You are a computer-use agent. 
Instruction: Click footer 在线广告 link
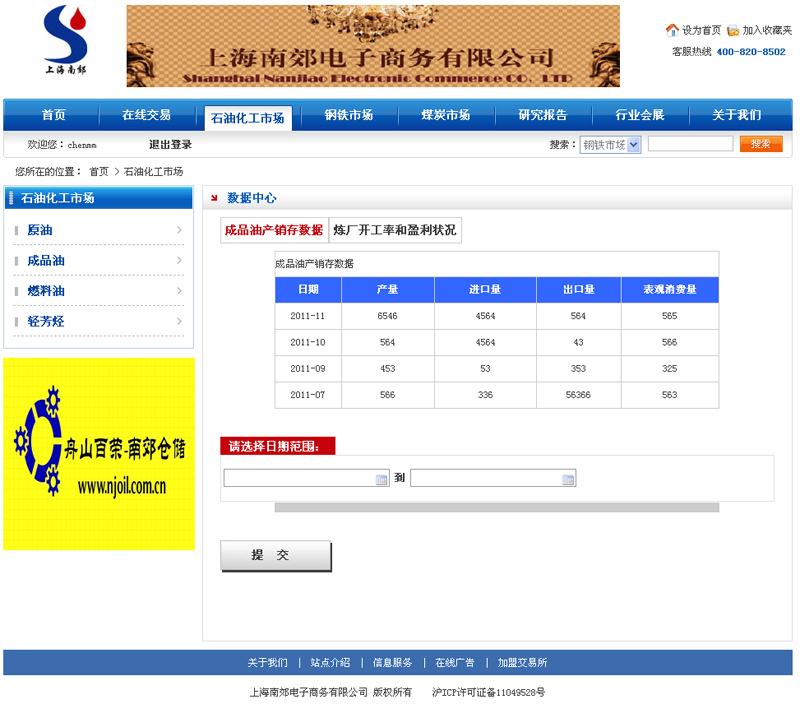click(455, 662)
